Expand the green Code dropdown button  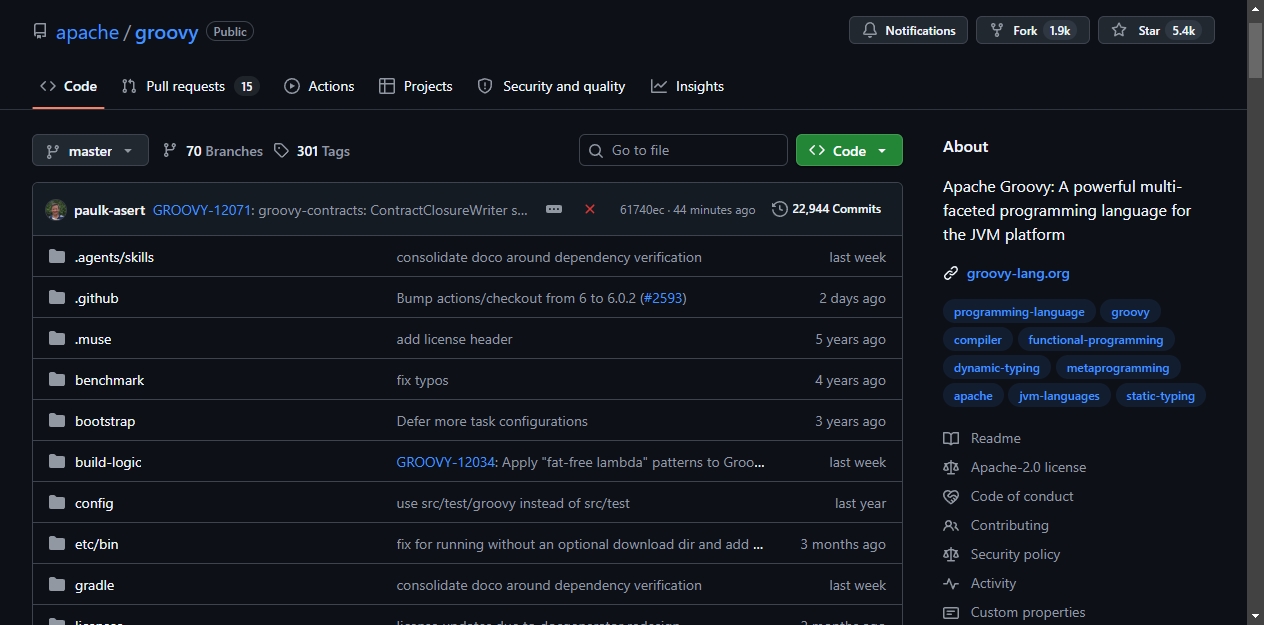[849, 151]
